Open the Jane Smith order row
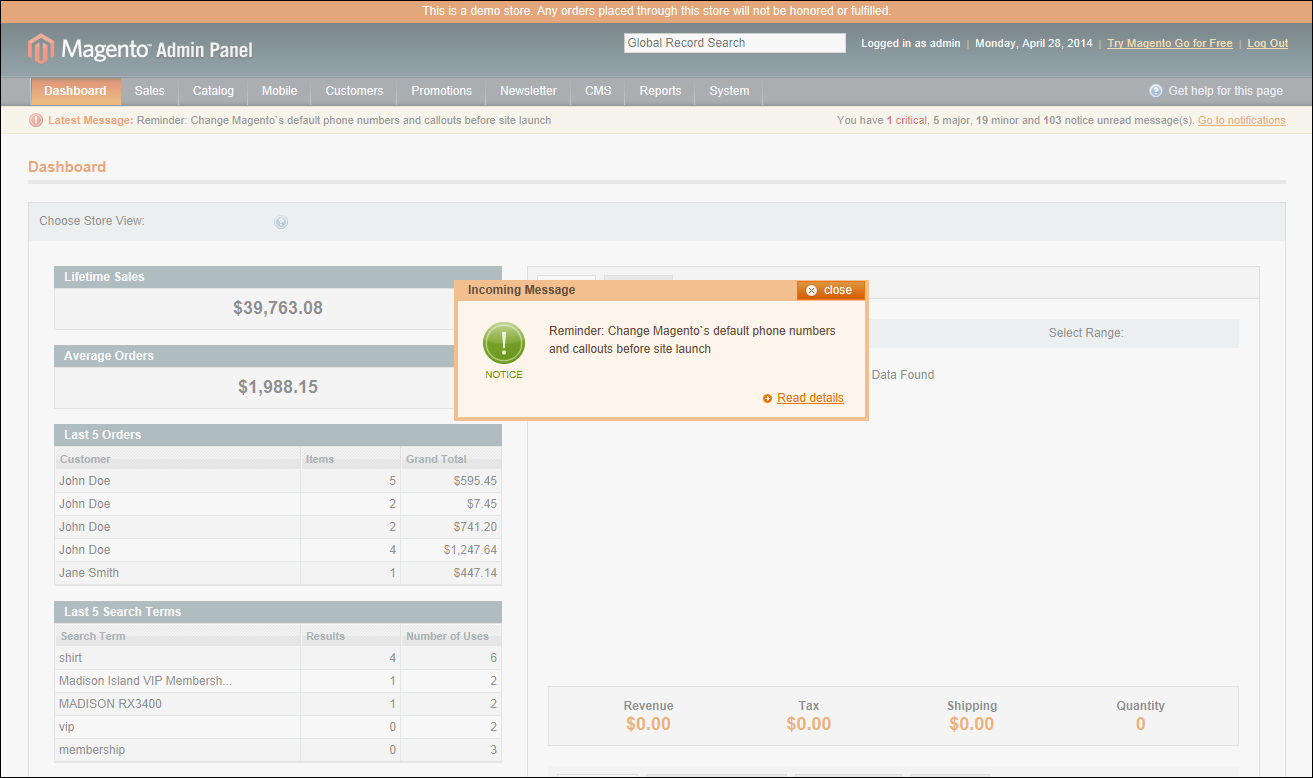 [278, 573]
